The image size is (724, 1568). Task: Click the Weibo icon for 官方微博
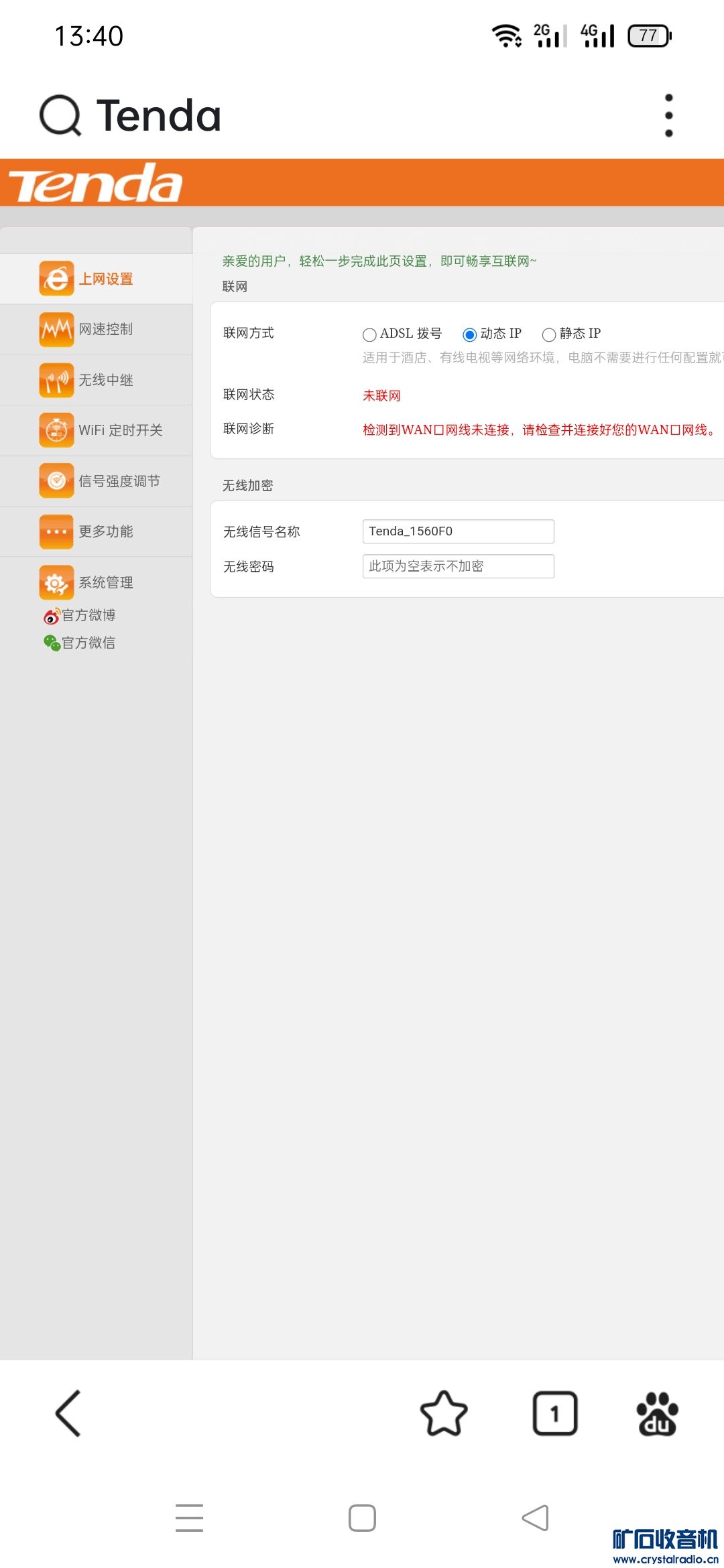click(52, 615)
